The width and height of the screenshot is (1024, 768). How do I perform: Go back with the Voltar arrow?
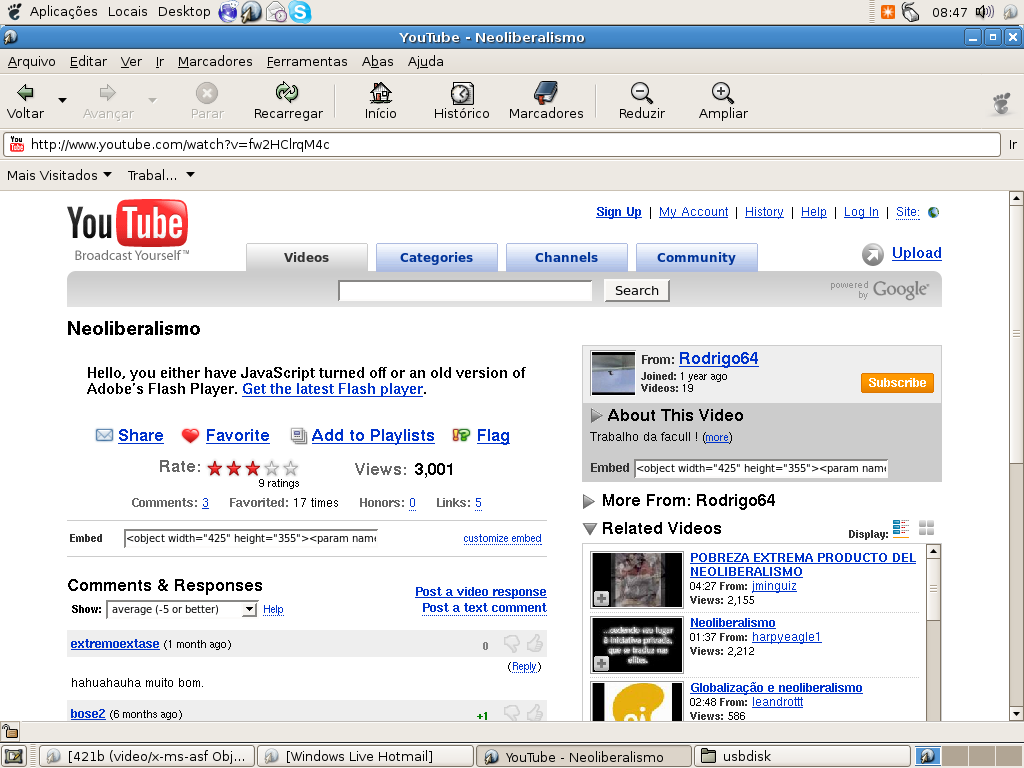(x=25, y=93)
